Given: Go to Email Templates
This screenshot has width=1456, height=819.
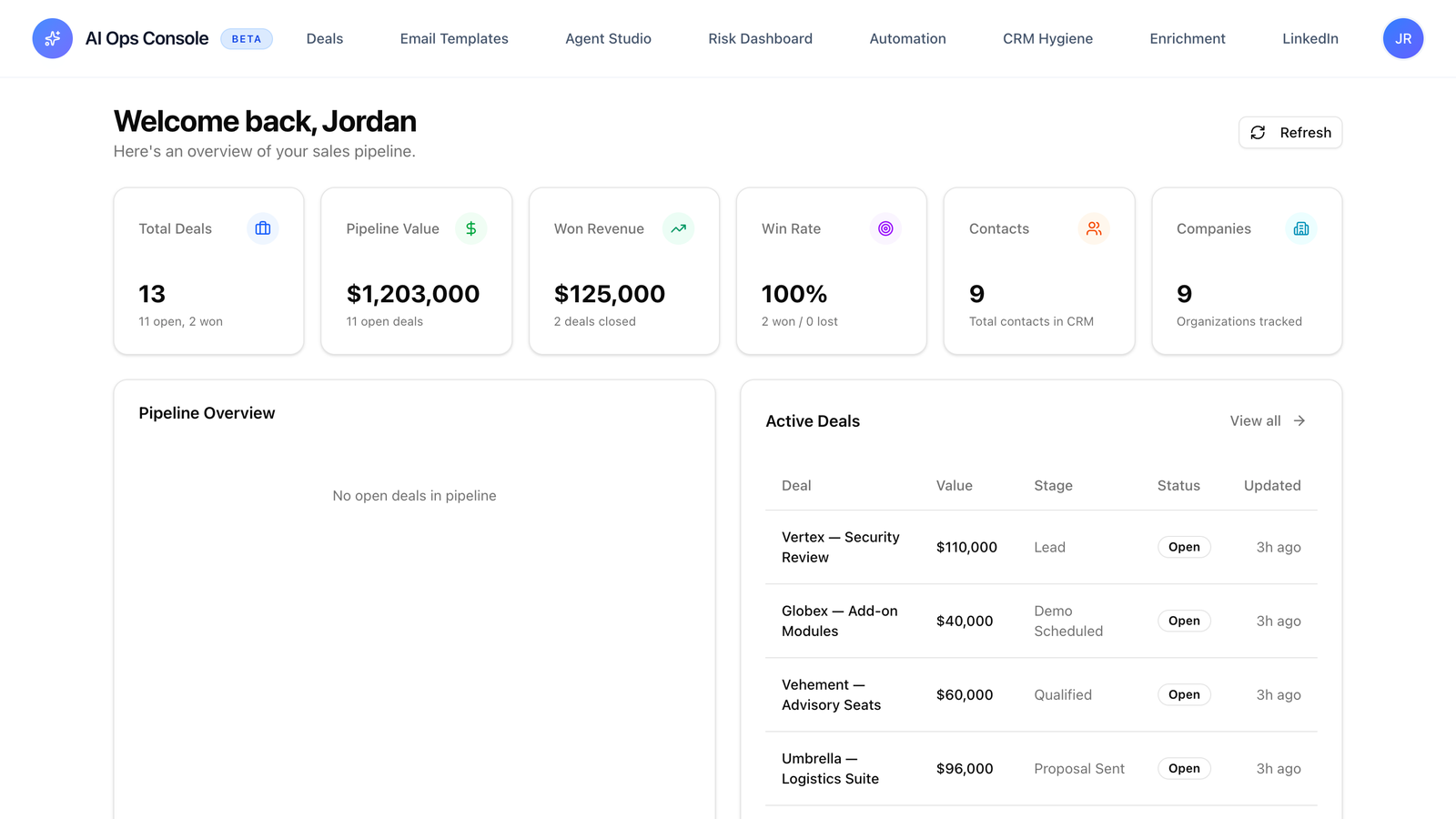Looking at the screenshot, I should tap(454, 38).
